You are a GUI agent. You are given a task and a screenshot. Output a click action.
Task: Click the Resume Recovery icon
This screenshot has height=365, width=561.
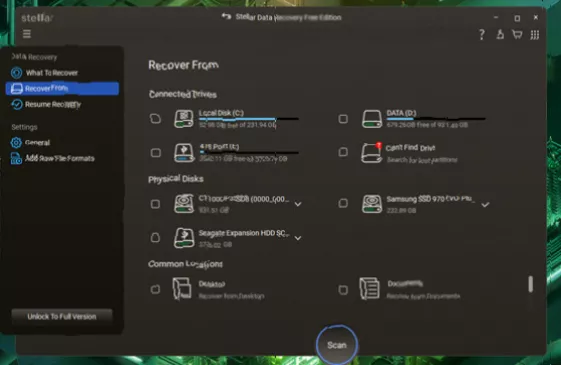tap(16, 104)
